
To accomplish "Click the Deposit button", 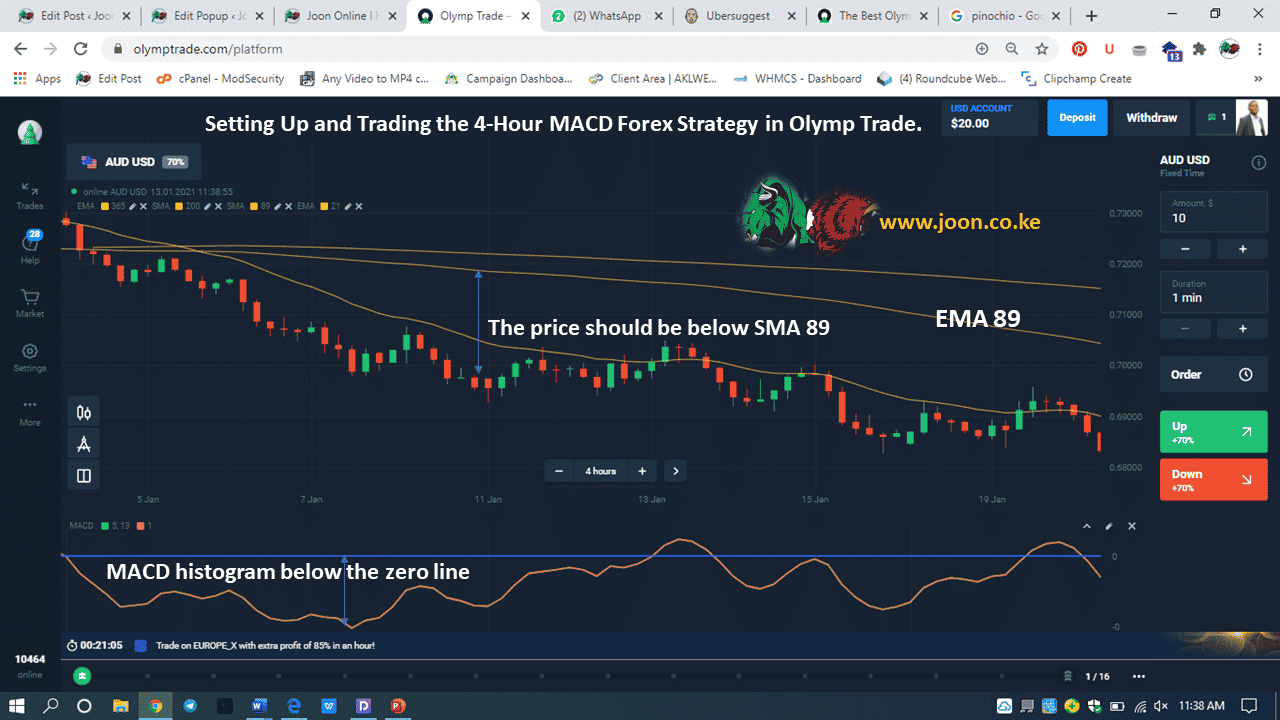I will point(1078,118).
